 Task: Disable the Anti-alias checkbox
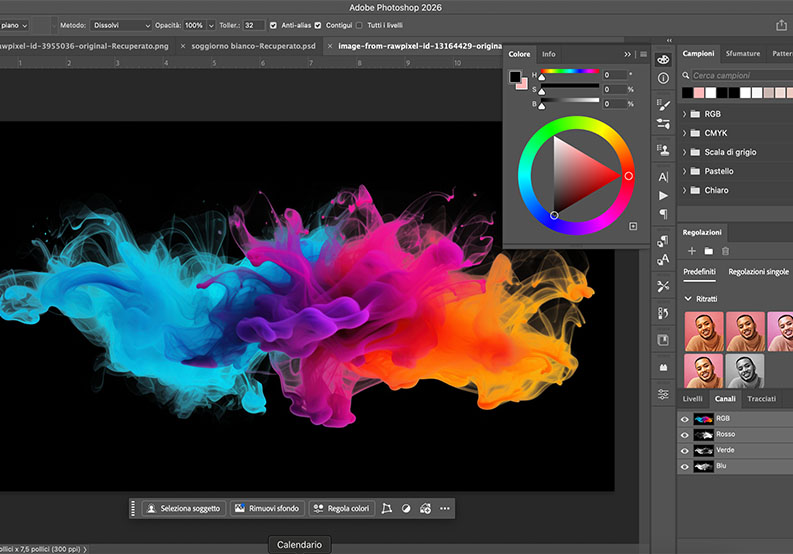click(275, 25)
